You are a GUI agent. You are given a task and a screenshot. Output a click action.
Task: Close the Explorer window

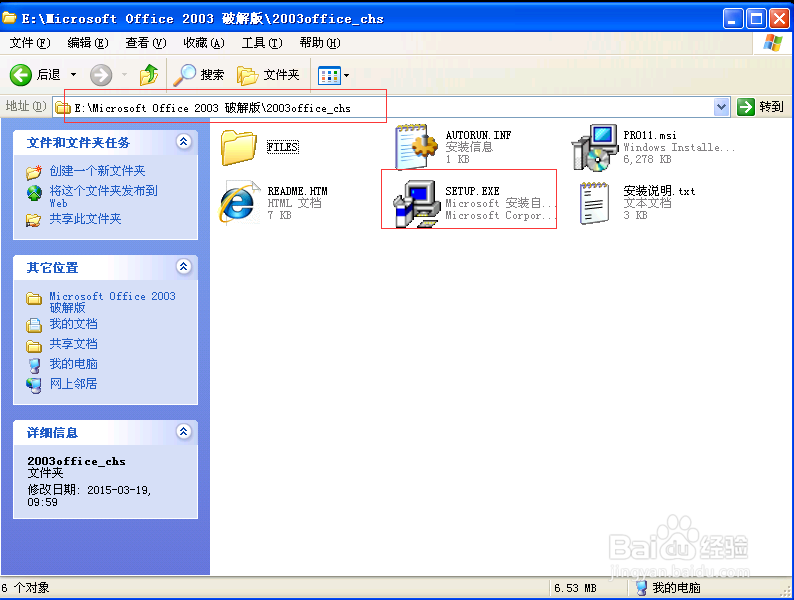[779, 19]
